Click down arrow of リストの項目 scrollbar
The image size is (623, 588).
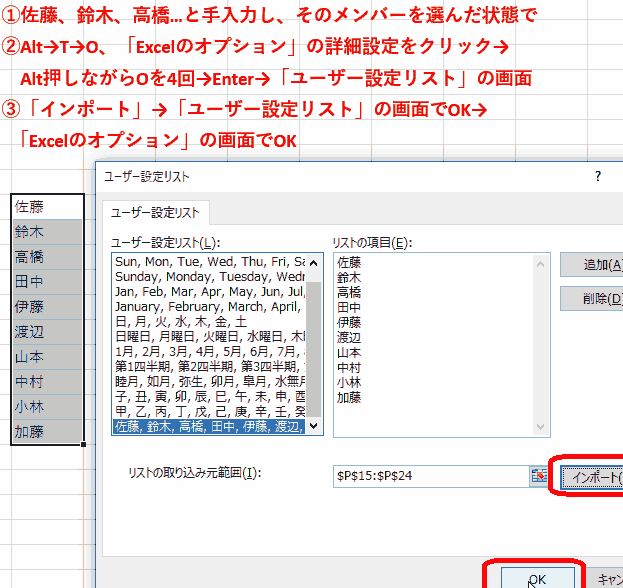click(x=540, y=427)
